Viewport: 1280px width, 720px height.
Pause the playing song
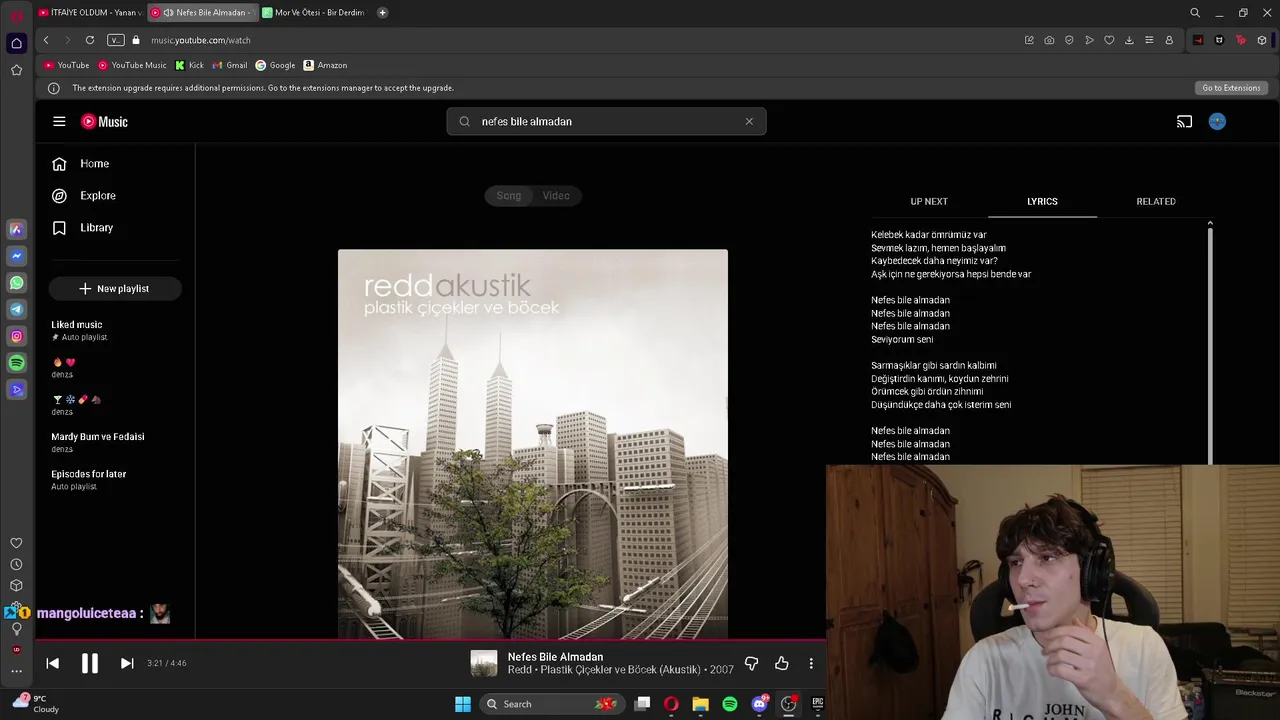(x=89, y=663)
